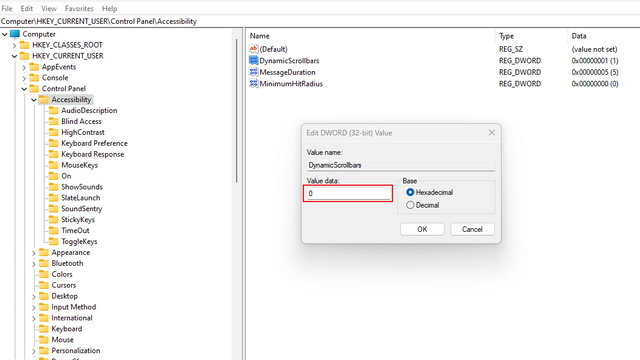640x360 pixels.
Task: Click the Control Panel folder icon
Action: coord(34,89)
